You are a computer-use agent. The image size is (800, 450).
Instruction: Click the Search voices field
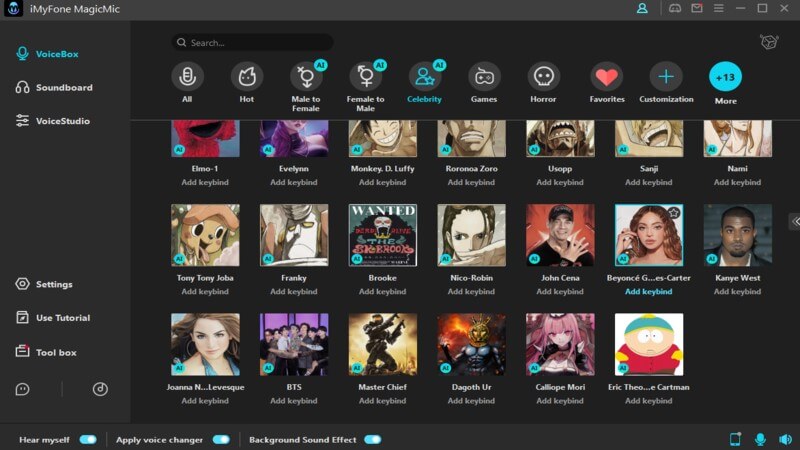253,42
